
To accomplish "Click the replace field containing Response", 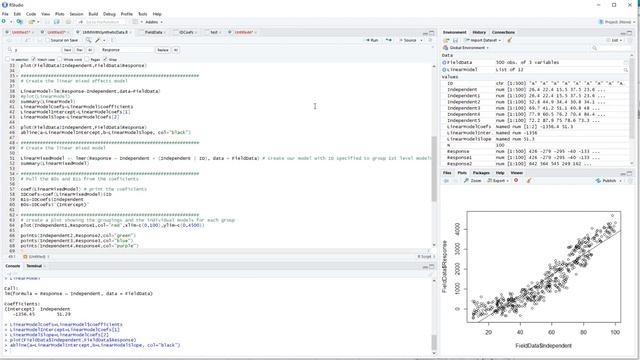I will pyautogui.click(x=126, y=50).
